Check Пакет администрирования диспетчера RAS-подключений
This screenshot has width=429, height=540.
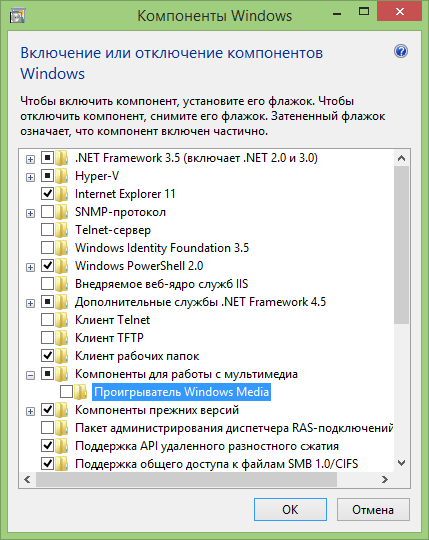48,427
